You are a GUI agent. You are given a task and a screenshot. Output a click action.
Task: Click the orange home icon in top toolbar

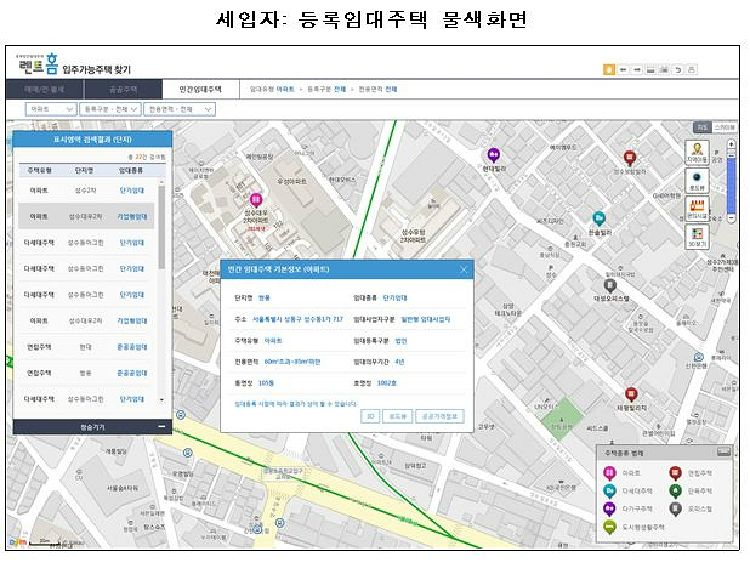609,70
